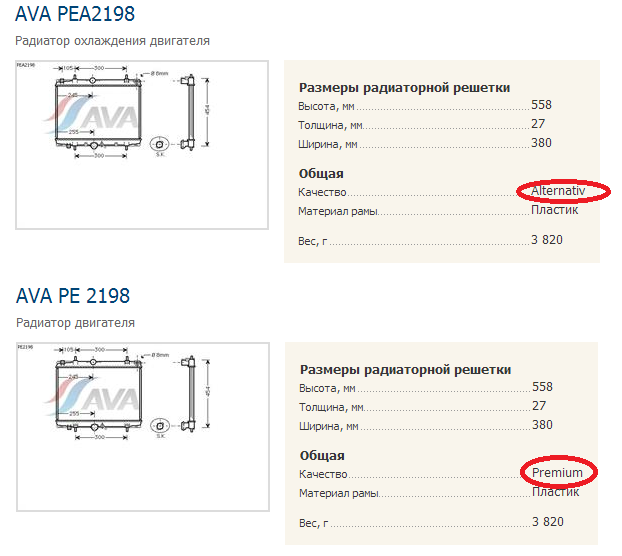The width and height of the screenshot is (622, 556).
Task: Click the circled Alternativ quality value
Action: point(557,190)
